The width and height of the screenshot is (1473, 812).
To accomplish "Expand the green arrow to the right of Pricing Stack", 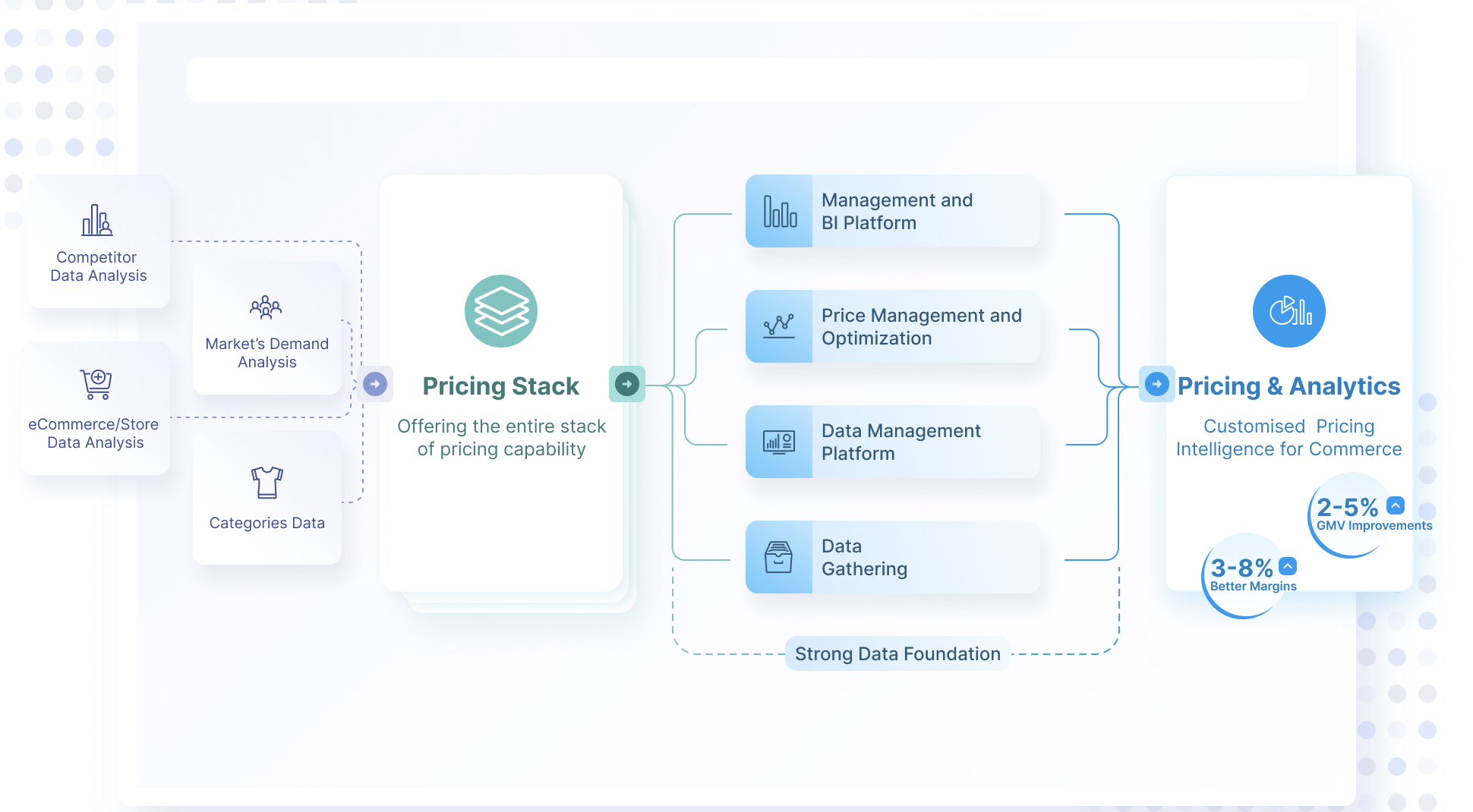I will coord(626,384).
